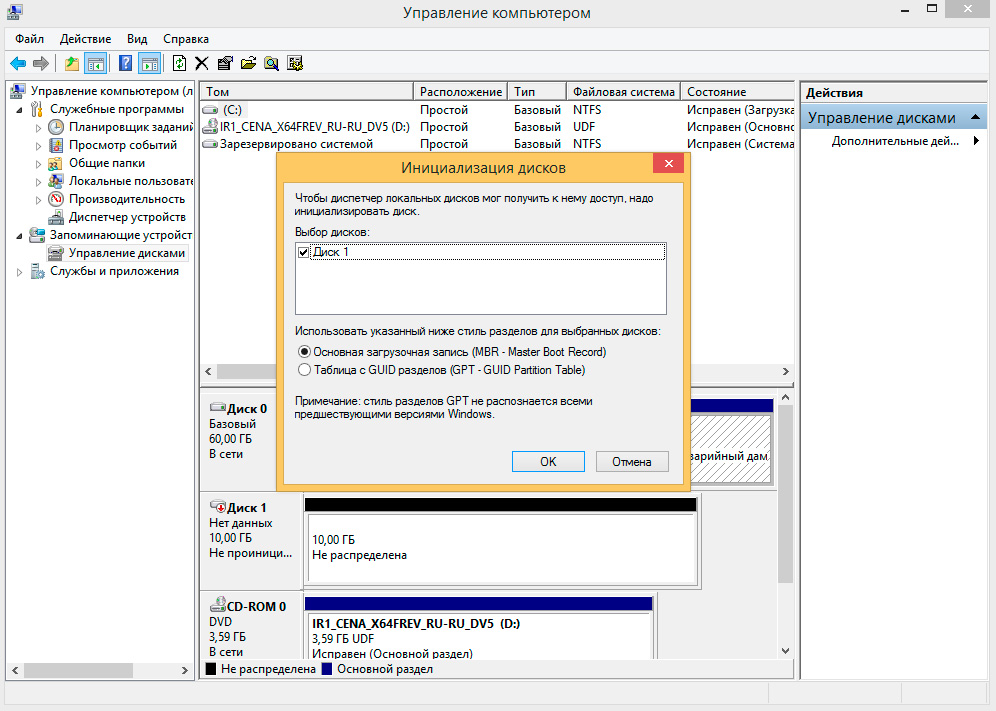Click the Управление дисками tree icon

(56, 253)
